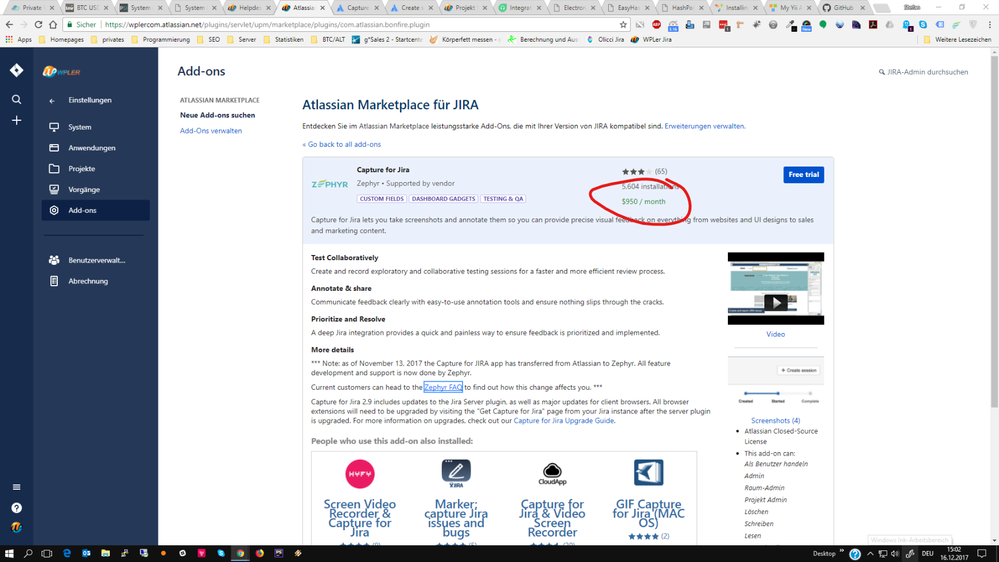Open Screenshots (4) link
The image size is (999, 562).
(775, 421)
